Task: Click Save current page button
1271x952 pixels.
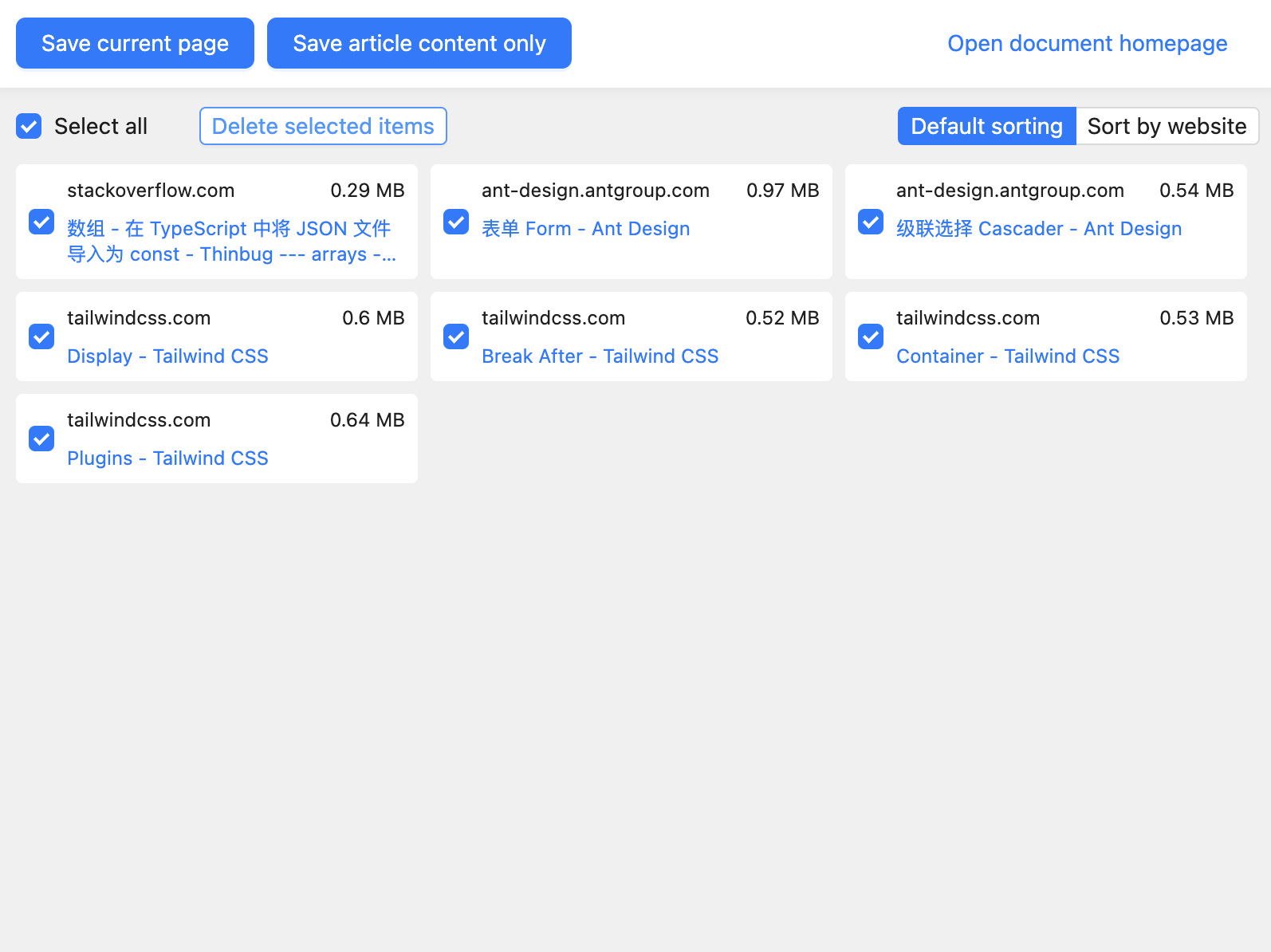Action: [x=135, y=43]
